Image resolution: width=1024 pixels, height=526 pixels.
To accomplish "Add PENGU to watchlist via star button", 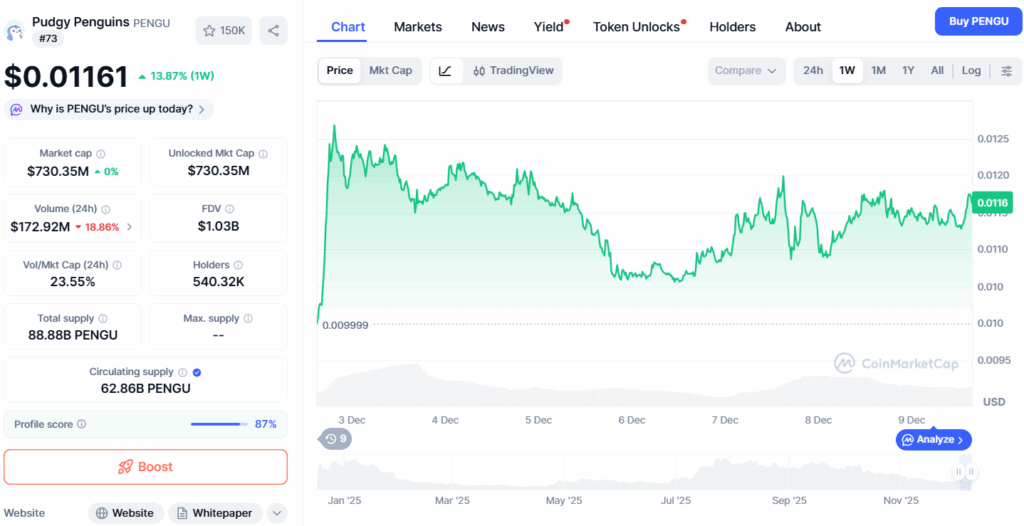I will 223,31.
